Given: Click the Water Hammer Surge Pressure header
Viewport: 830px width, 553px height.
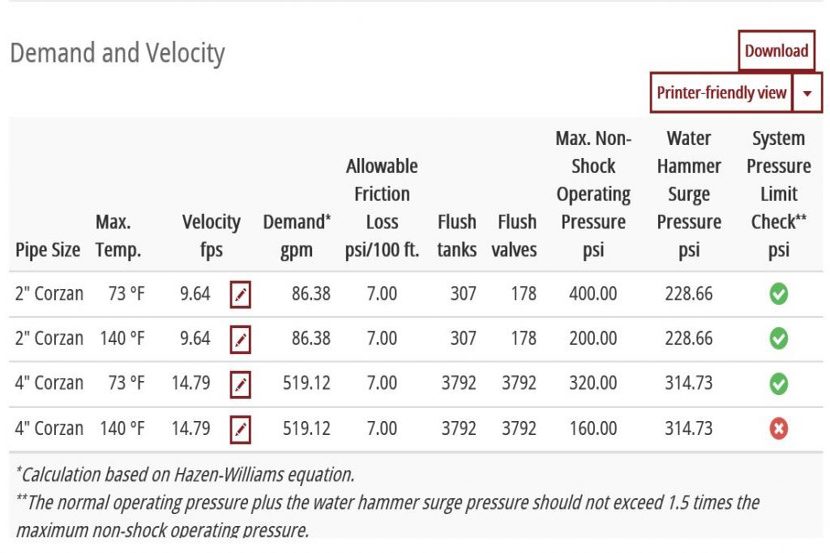Looking at the screenshot, I should 689,194.
